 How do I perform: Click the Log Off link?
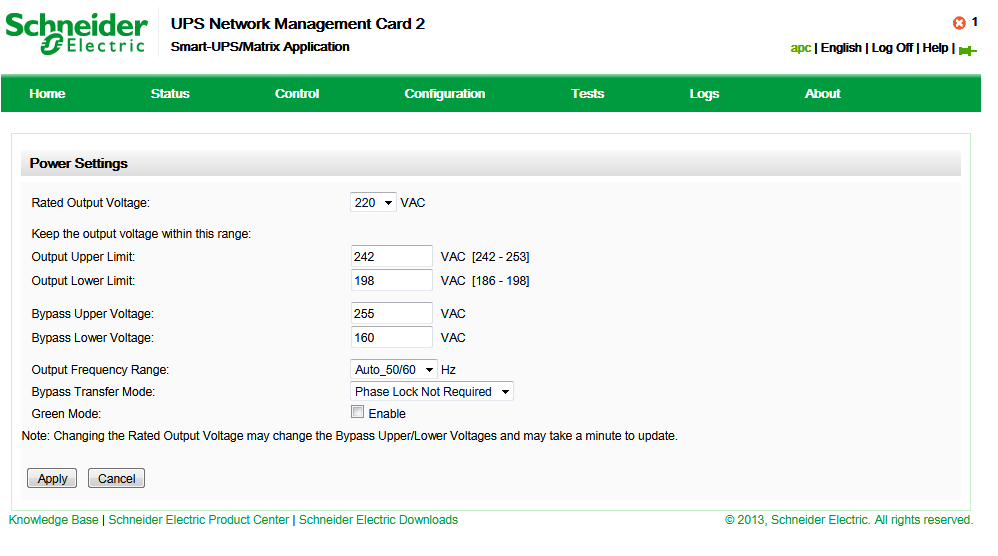tap(892, 48)
